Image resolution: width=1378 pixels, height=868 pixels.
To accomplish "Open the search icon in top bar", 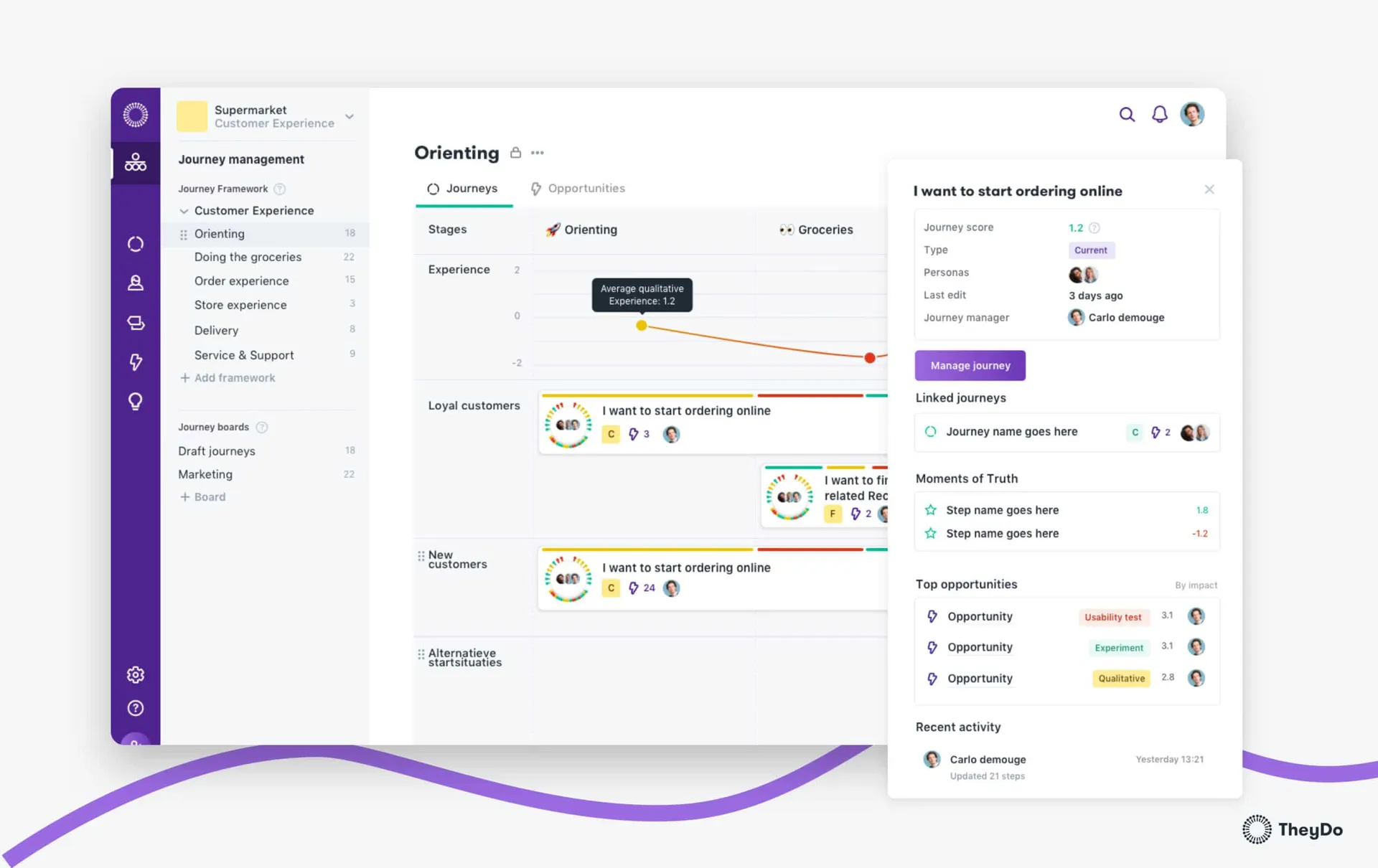I will tap(1127, 115).
